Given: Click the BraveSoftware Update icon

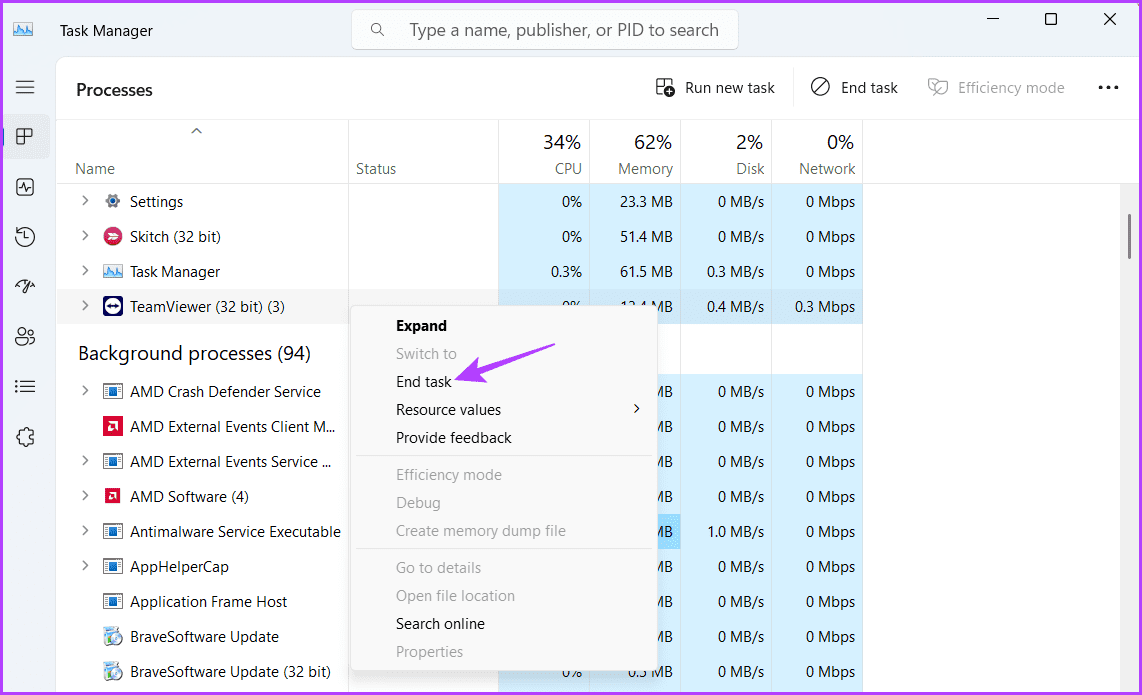Looking at the screenshot, I should (113, 637).
